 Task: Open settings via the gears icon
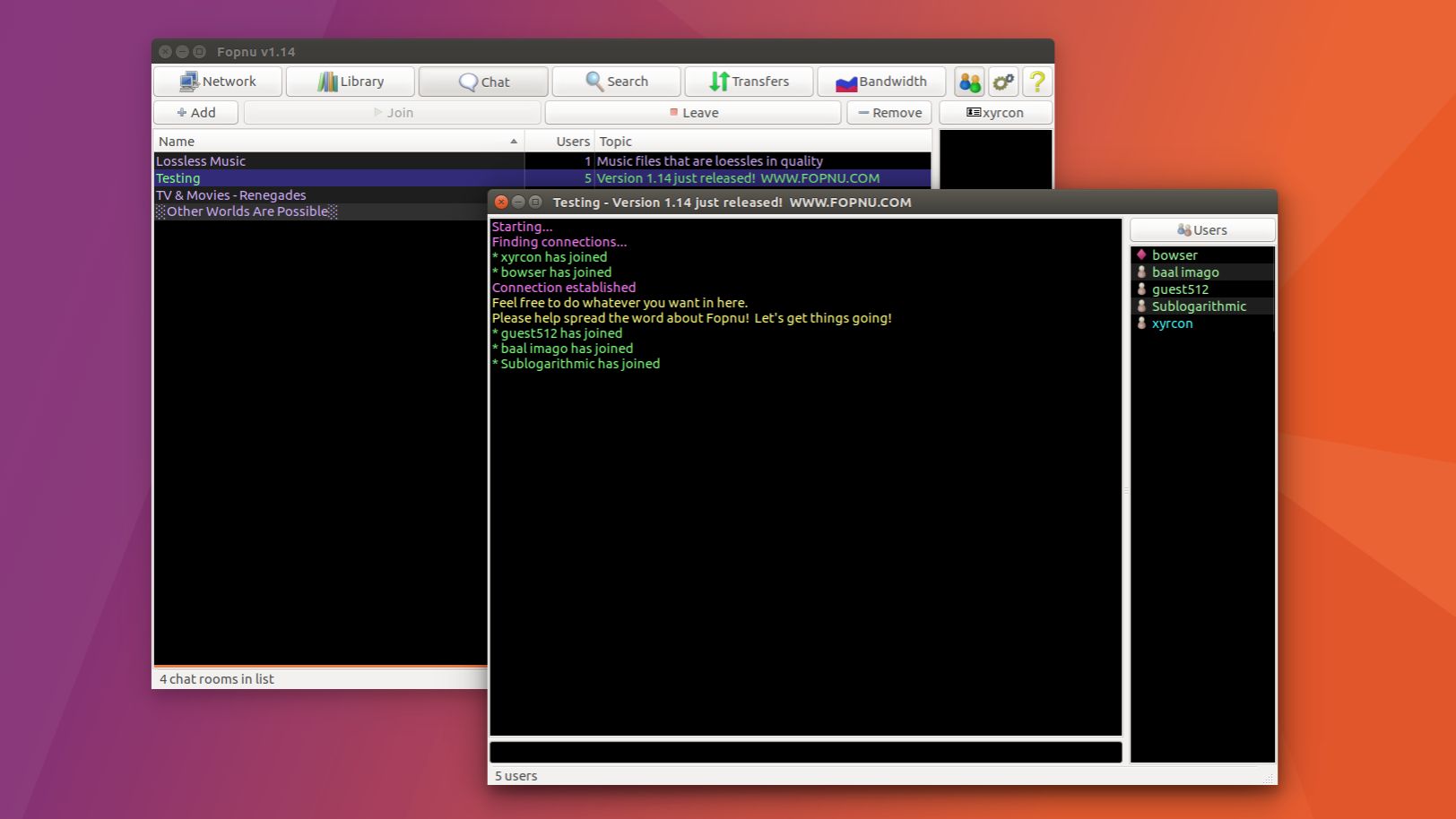[1003, 82]
